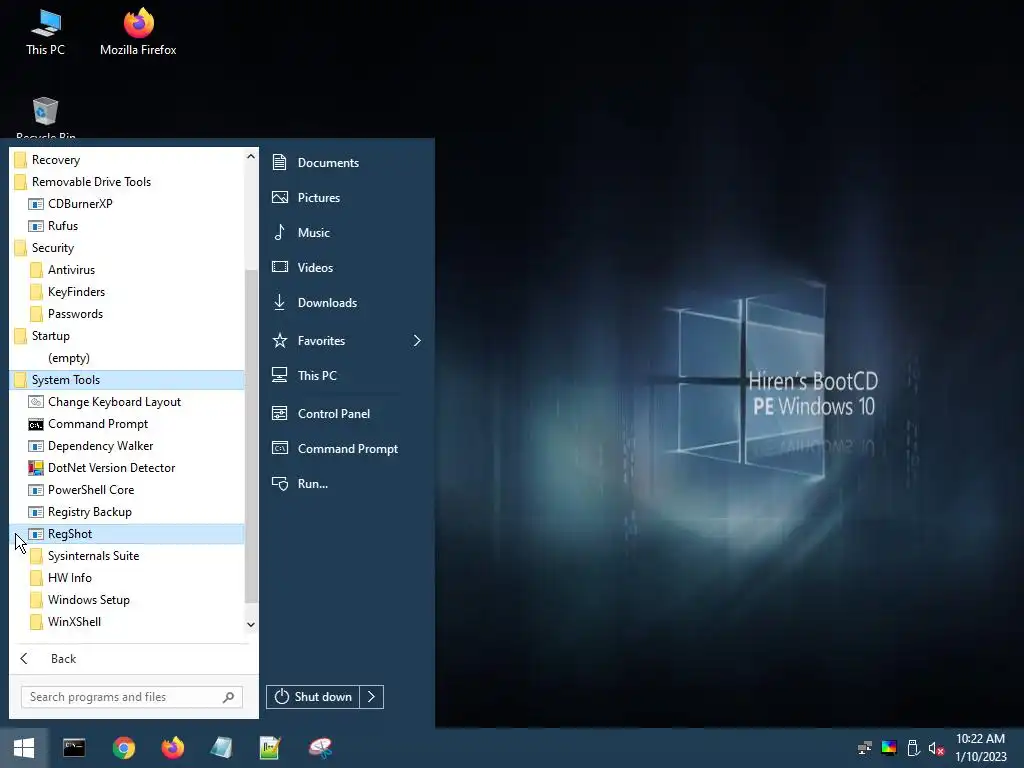This screenshot has width=1024, height=768.
Task: Expand the Windows Setup folder
Action: (127, 600)
